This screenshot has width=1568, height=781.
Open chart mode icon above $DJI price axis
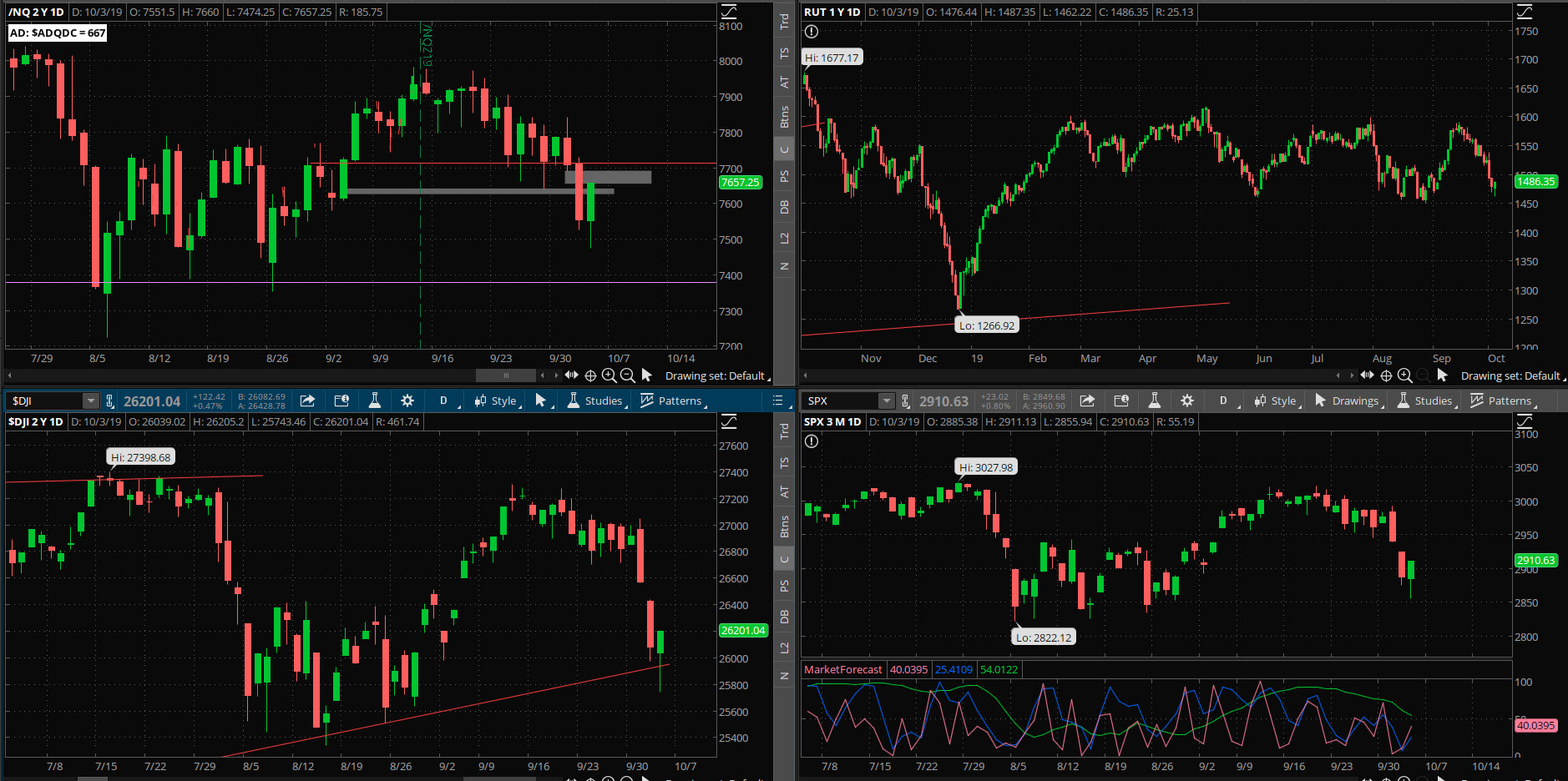[729, 421]
